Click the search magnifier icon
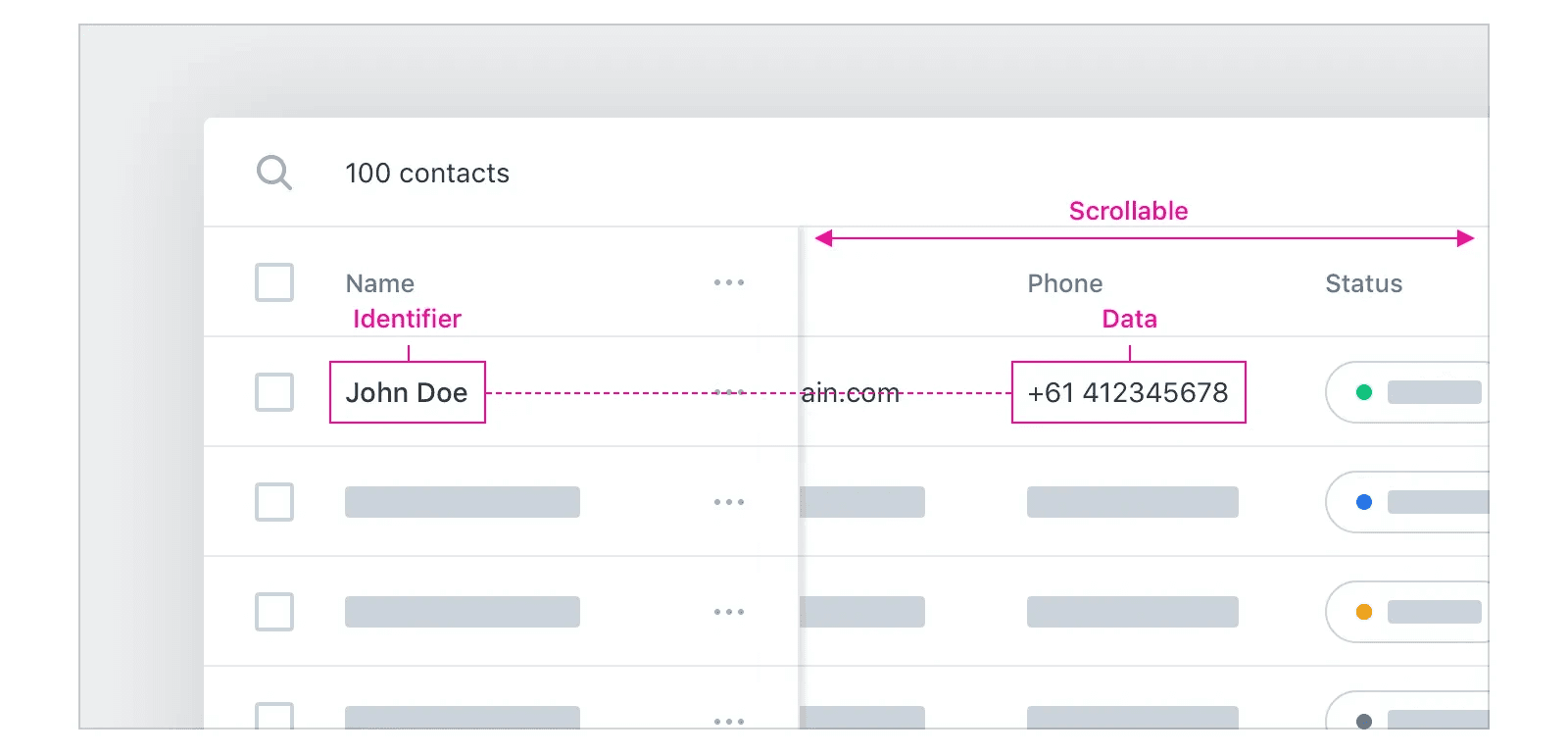Viewport: 1568px width, 755px height. (274, 173)
